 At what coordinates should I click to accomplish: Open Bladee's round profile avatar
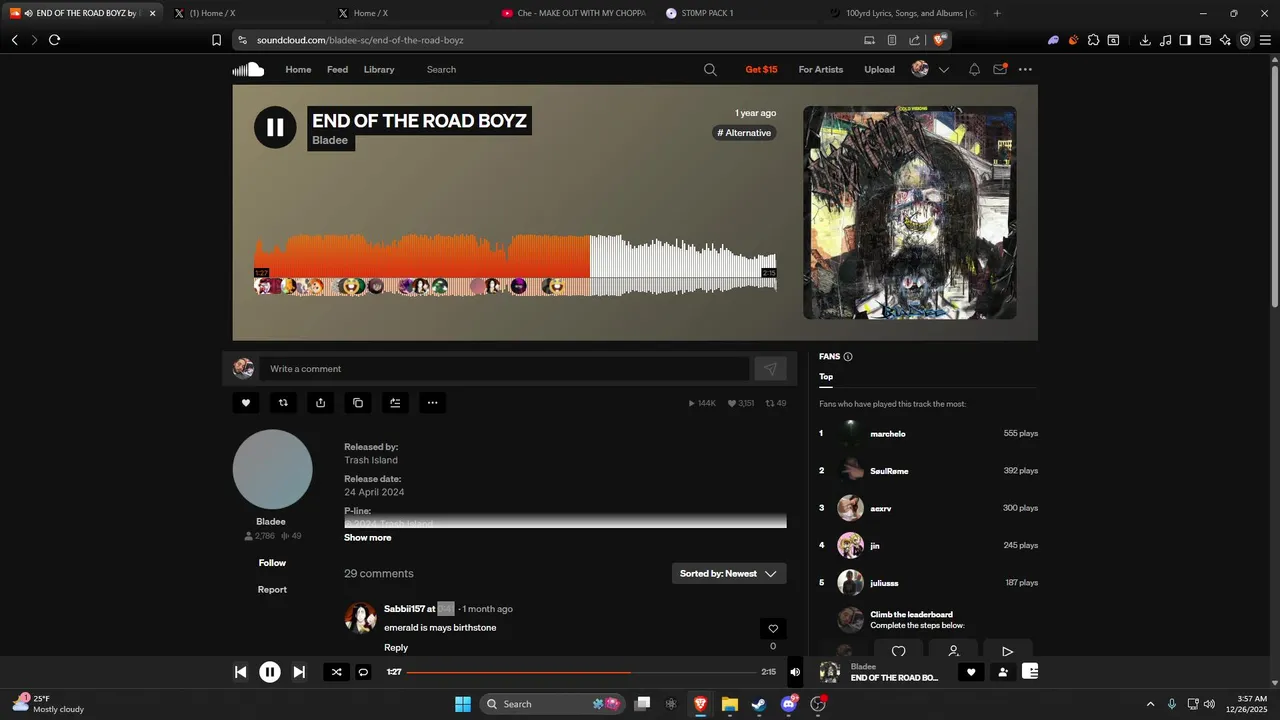[273, 470]
